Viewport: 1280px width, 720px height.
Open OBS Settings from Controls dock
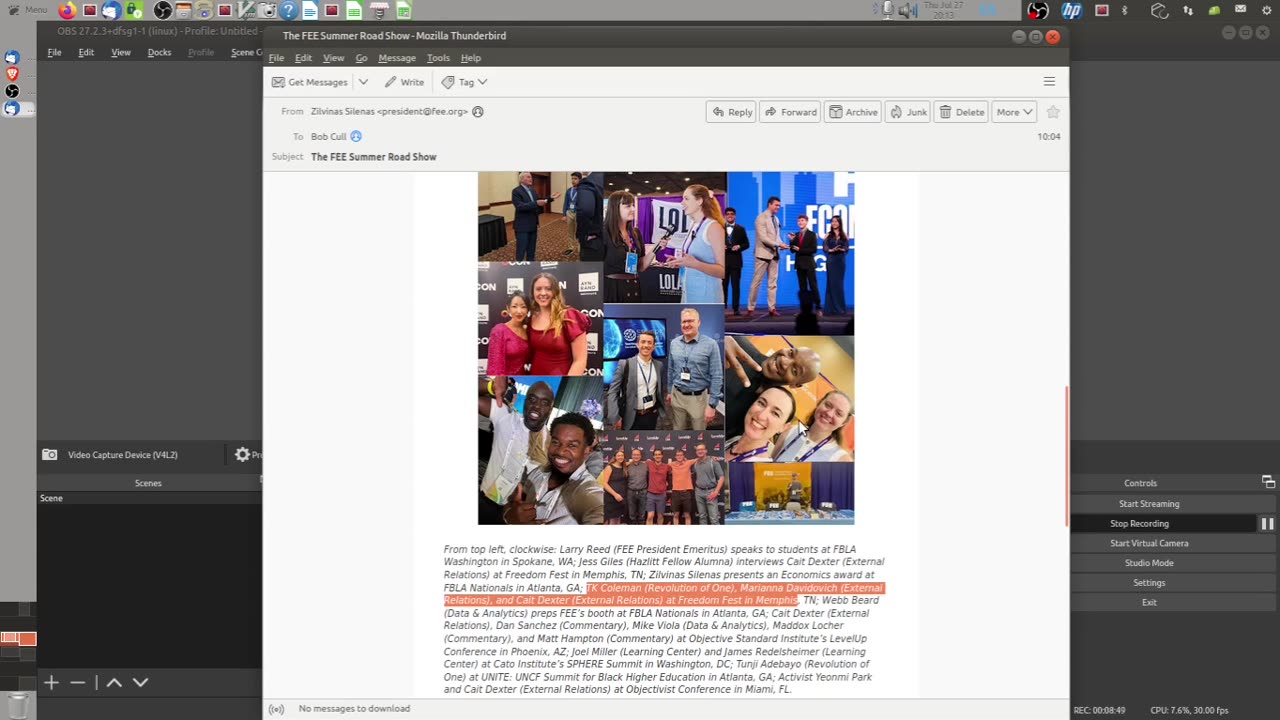pyautogui.click(x=1149, y=583)
